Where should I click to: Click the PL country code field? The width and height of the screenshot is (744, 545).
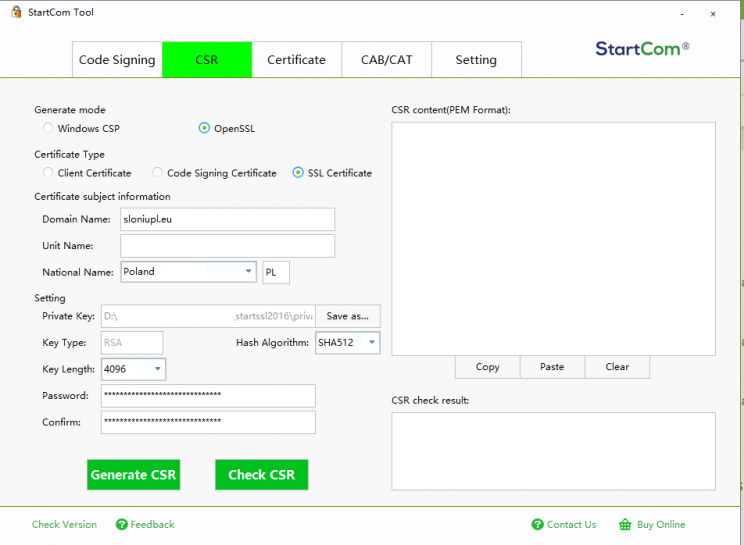point(276,272)
